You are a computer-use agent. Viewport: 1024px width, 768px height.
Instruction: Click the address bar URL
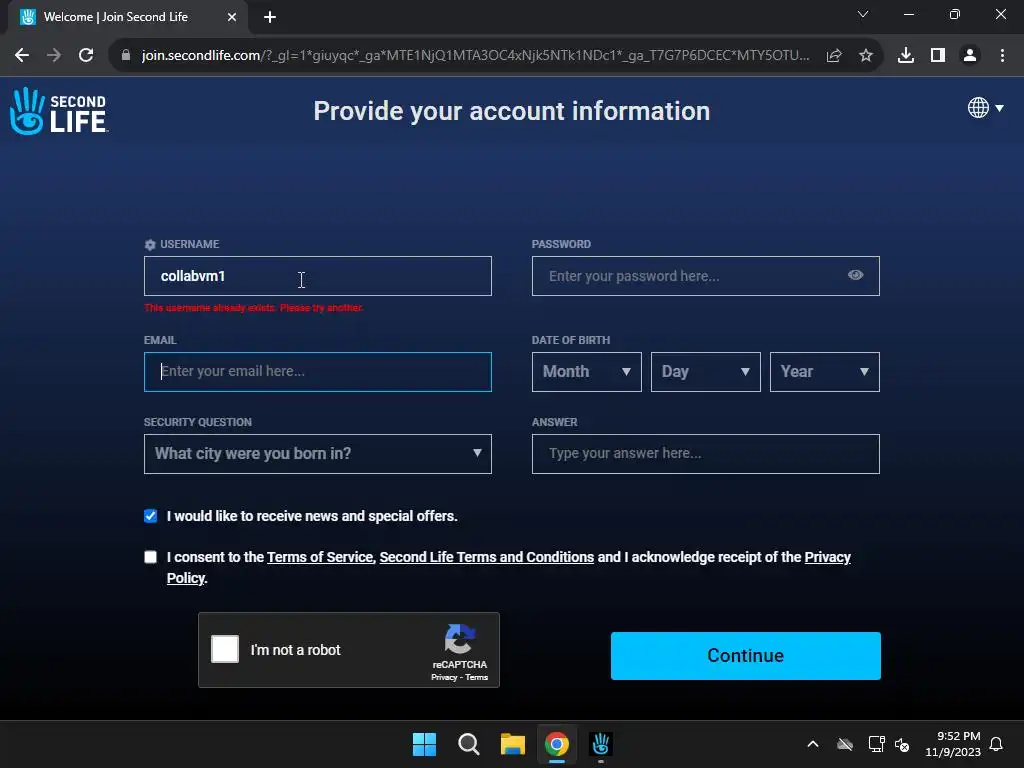pyautogui.click(x=475, y=56)
